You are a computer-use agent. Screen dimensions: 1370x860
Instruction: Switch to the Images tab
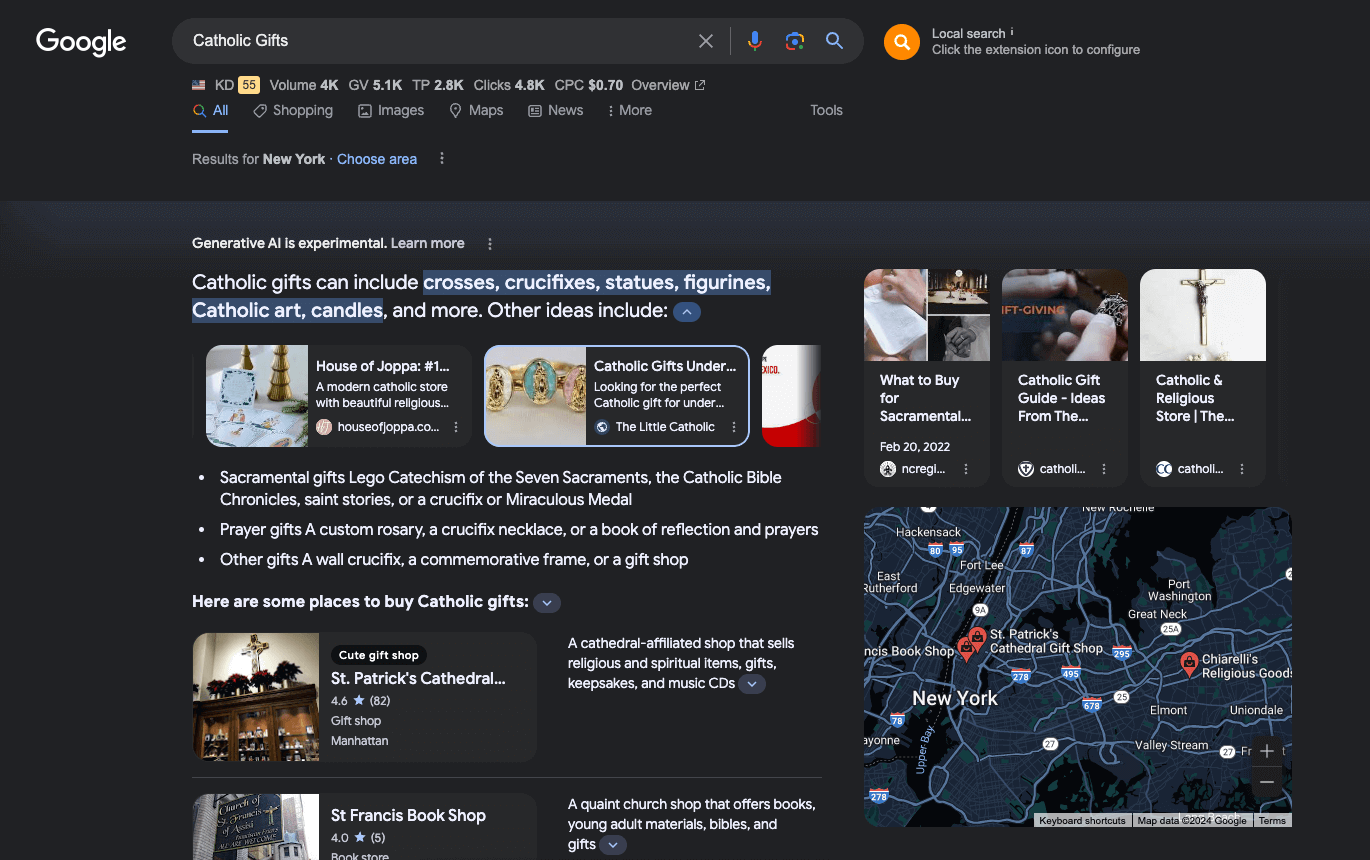(391, 111)
